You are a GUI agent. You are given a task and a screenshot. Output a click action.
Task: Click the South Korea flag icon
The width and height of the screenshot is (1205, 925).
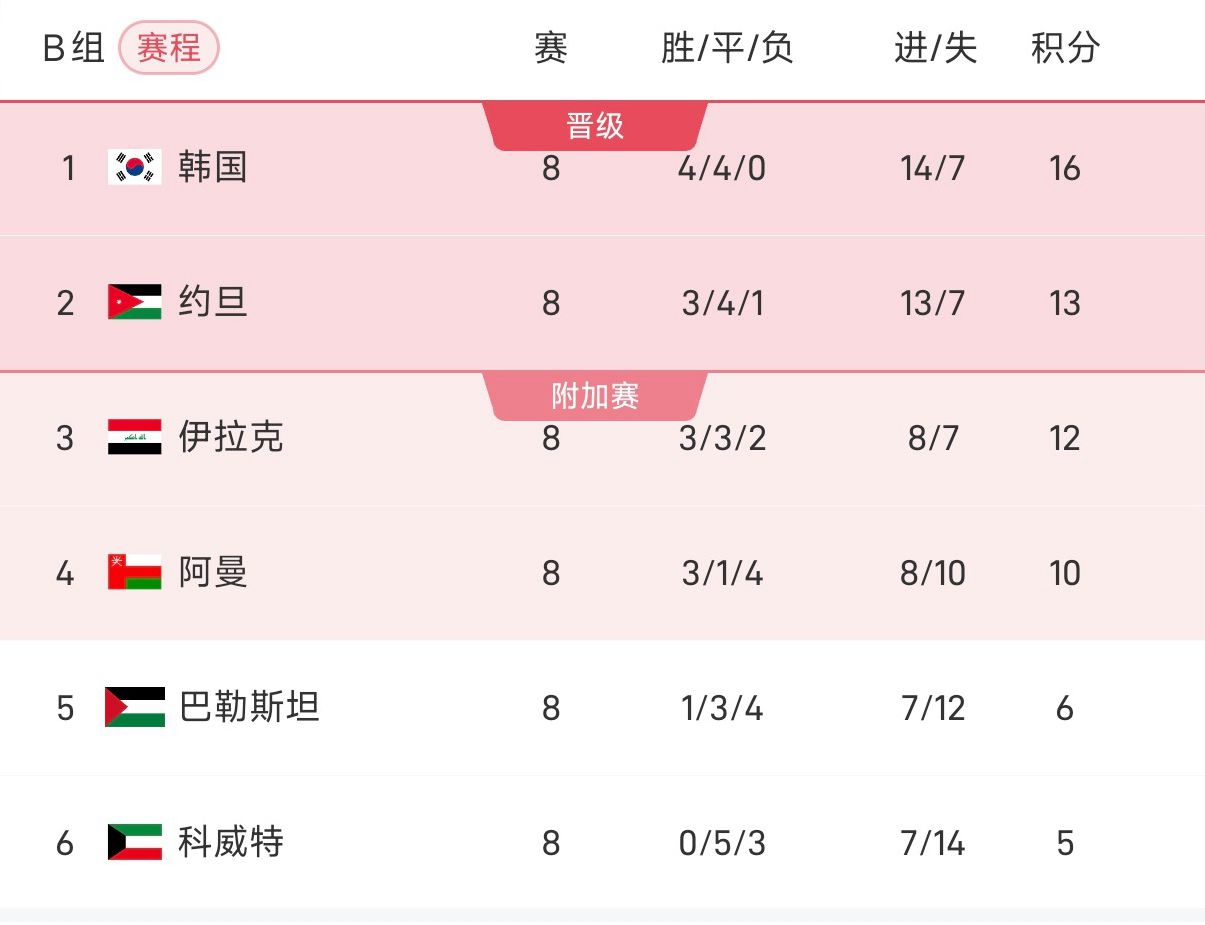[133, 168]
